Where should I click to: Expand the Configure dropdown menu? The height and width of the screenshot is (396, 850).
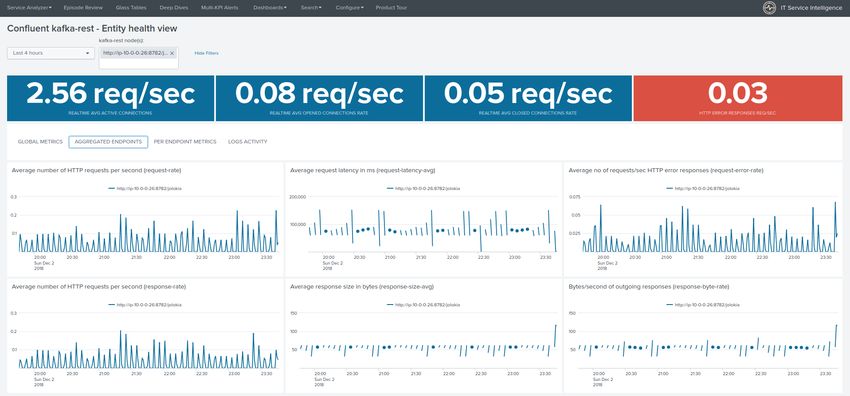tap(350, 8)
